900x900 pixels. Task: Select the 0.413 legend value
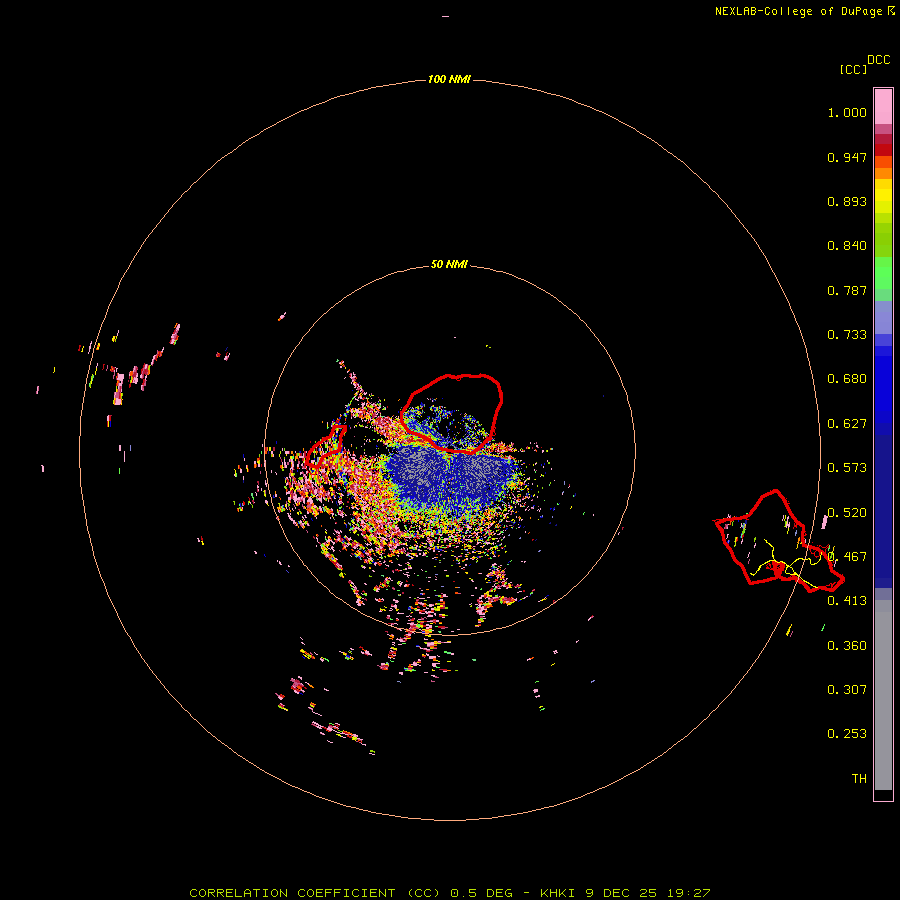847,601
